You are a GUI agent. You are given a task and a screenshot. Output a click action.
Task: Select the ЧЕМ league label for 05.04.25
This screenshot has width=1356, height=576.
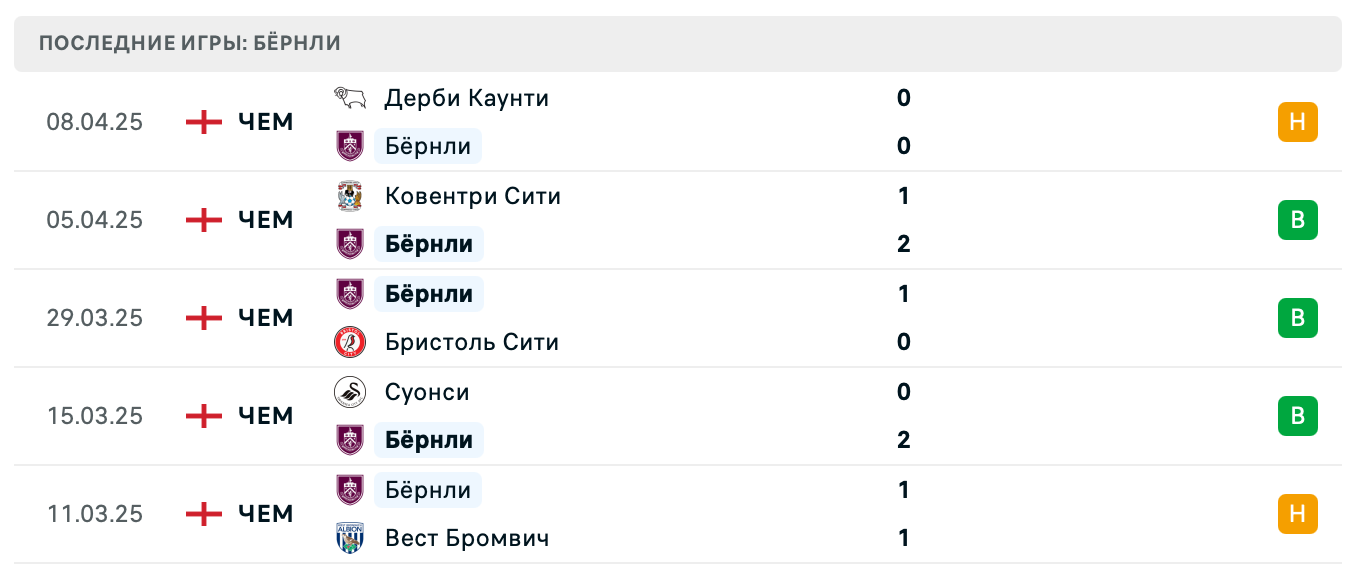pyautogui.click(x=264, y=220)
